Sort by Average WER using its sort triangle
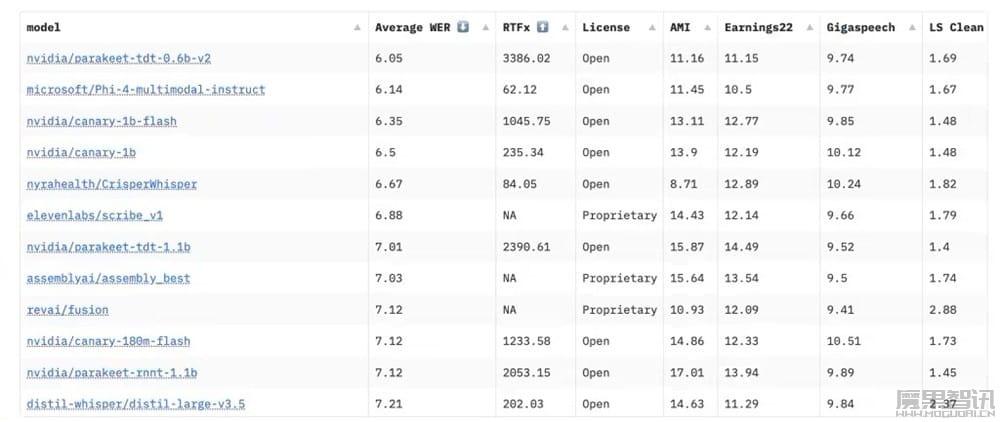Viewport: 1000px width, 422px height. click(486, 27)
